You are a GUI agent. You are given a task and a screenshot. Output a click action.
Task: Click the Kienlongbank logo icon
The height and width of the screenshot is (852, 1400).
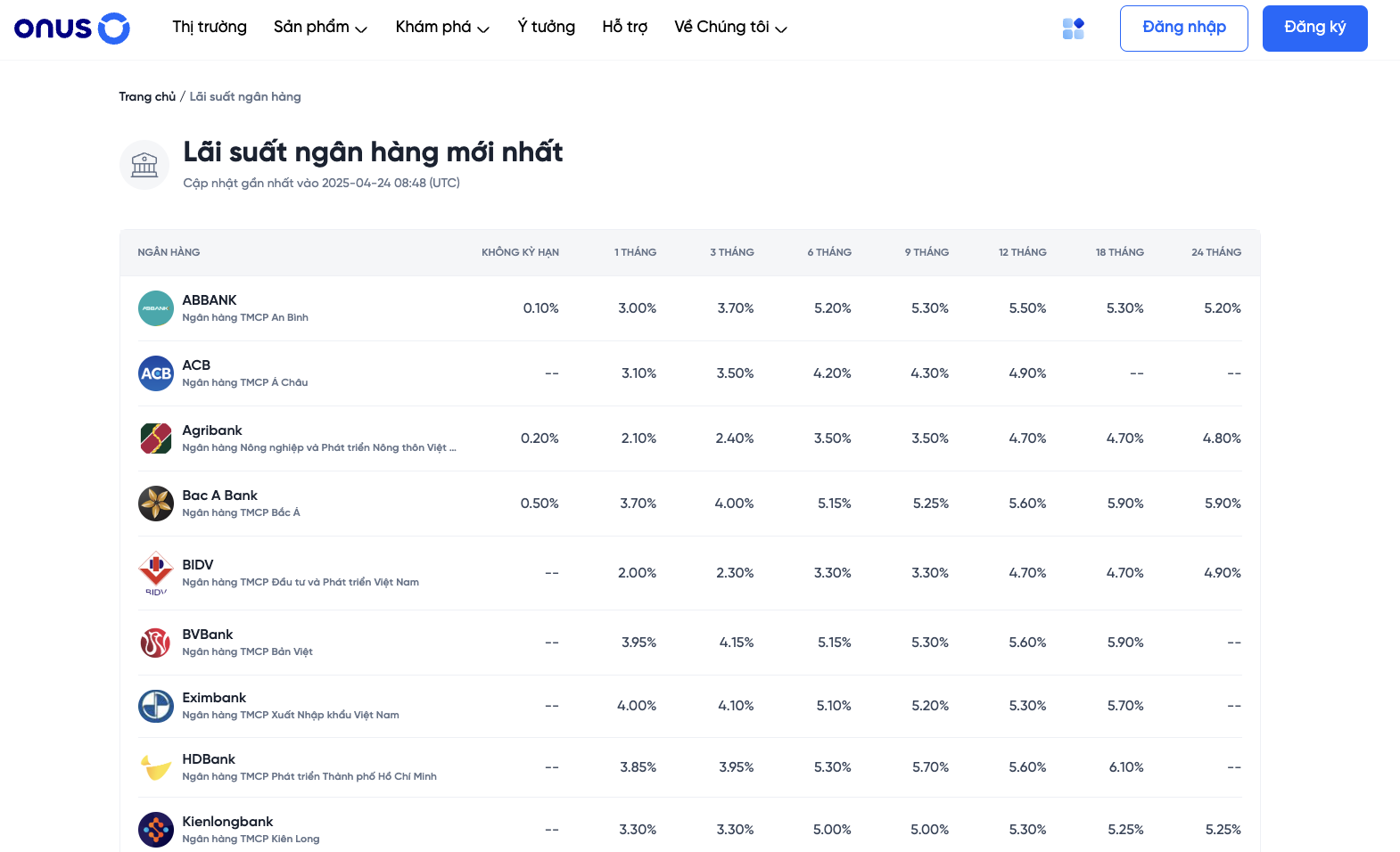(x=156, y=830)
